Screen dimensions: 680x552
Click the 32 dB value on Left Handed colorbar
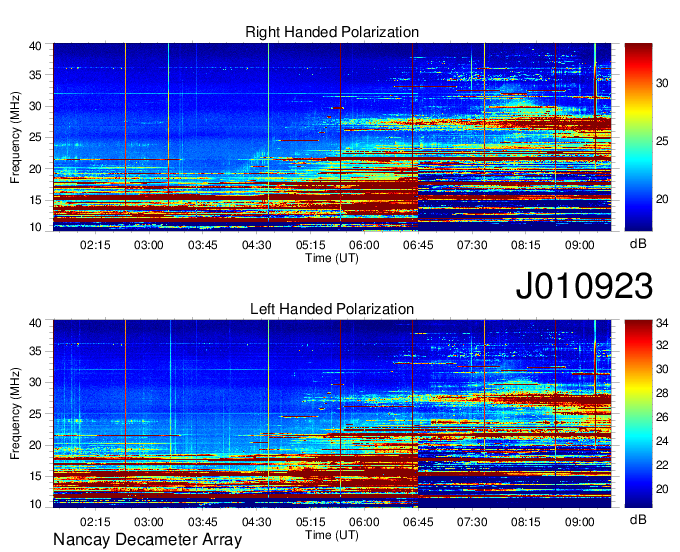pyautogui.click(x=662, y=345)
